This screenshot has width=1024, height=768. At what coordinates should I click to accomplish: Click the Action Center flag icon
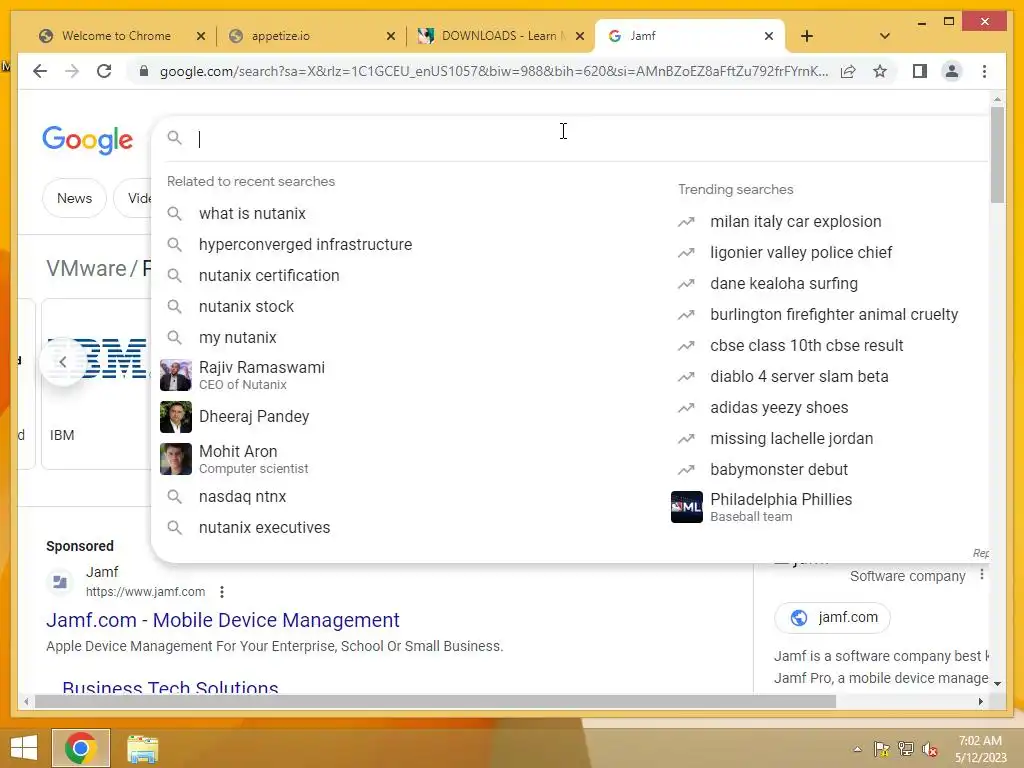click(881, 749)
